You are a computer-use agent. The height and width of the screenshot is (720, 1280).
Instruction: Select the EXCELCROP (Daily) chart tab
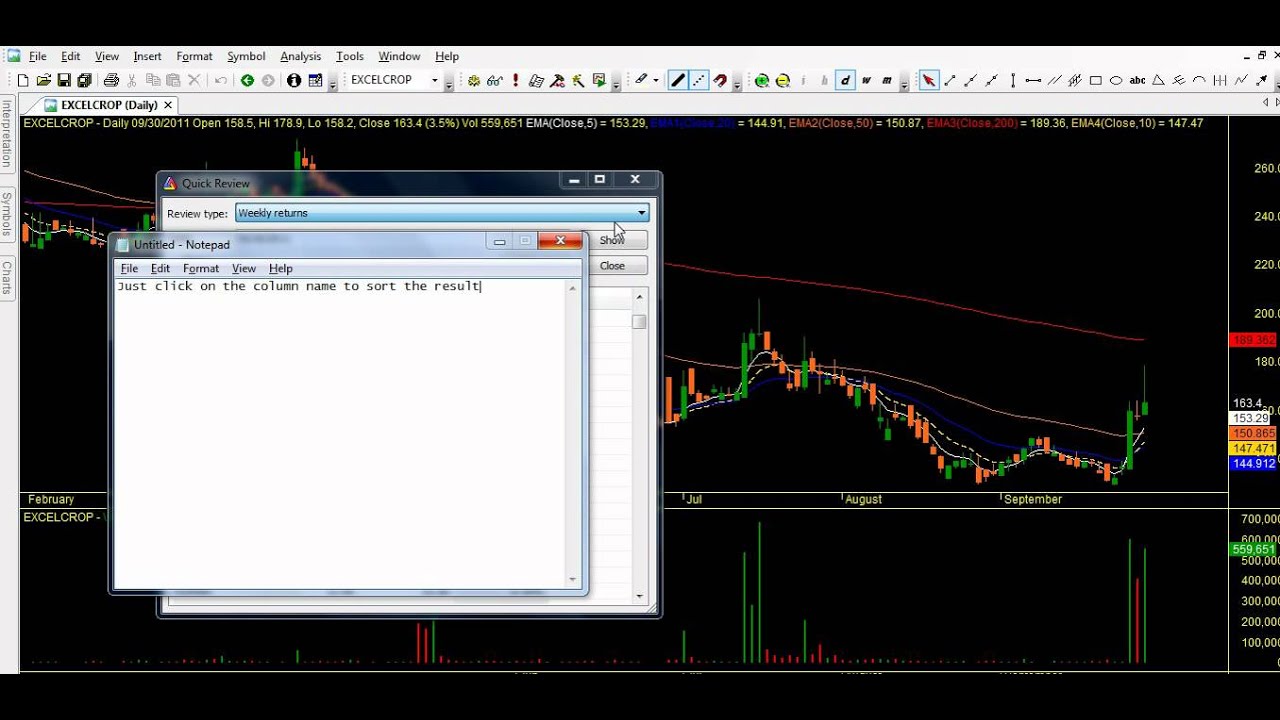pos(109,105)
